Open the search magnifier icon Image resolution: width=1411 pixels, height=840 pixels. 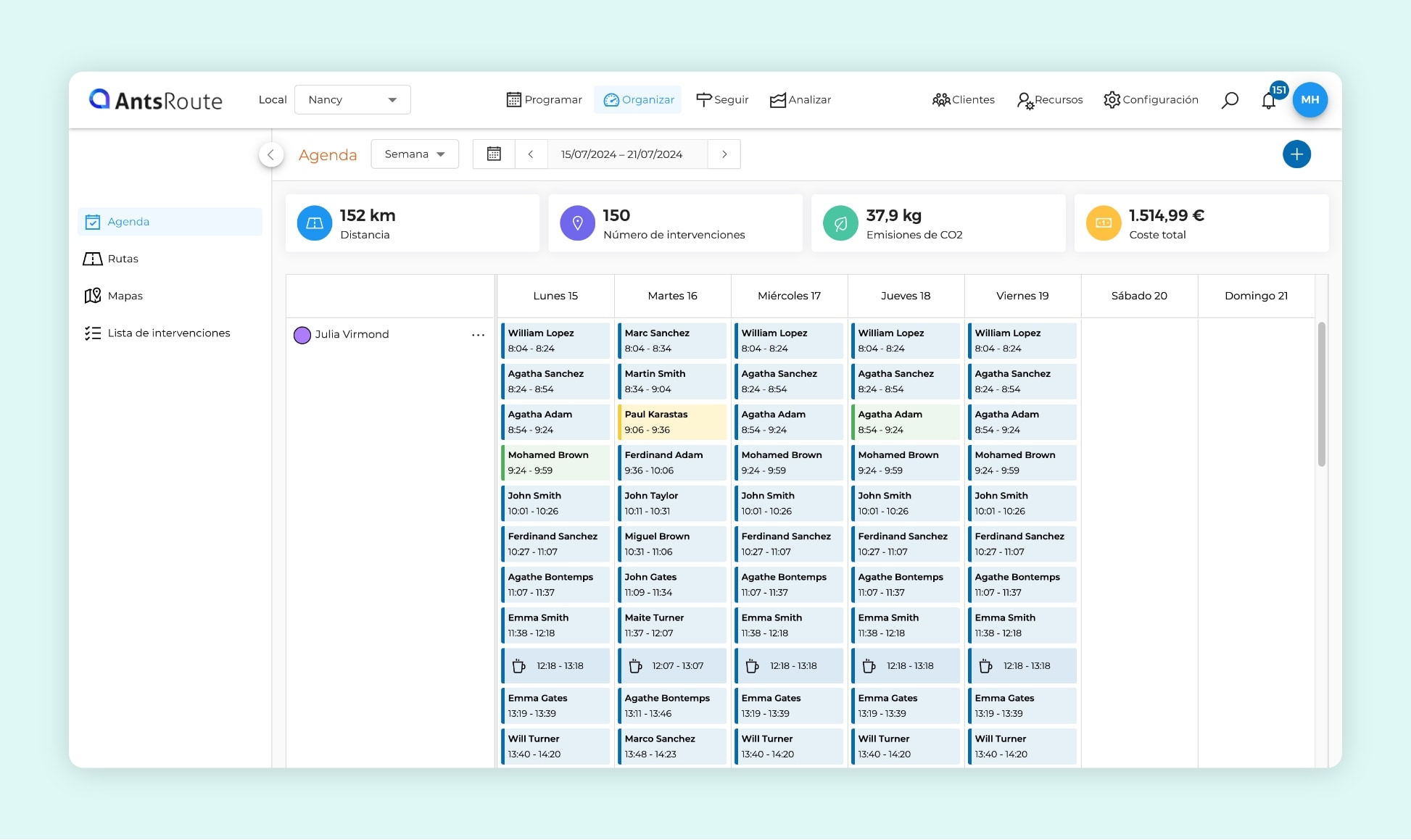[x=1230, y=100]
